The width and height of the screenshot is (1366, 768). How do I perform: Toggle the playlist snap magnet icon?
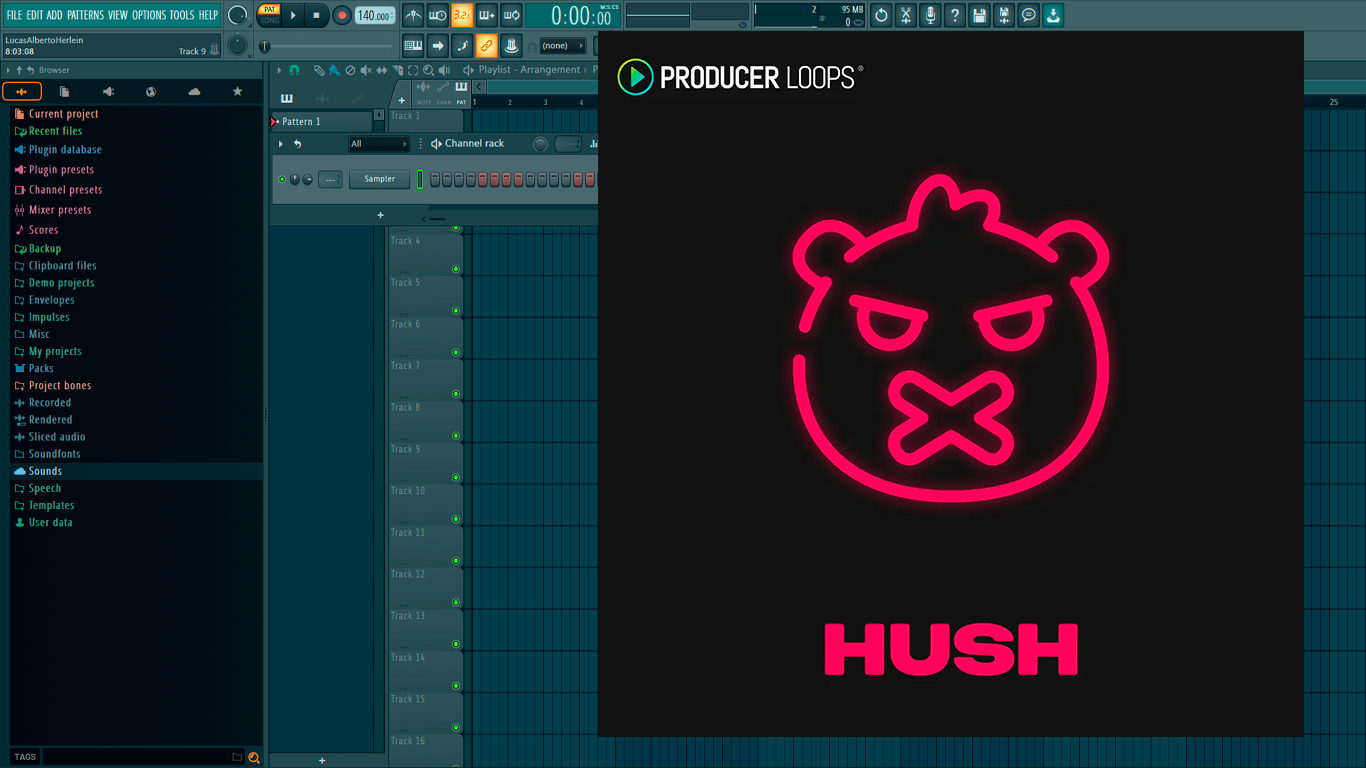[x=294, y=70]
